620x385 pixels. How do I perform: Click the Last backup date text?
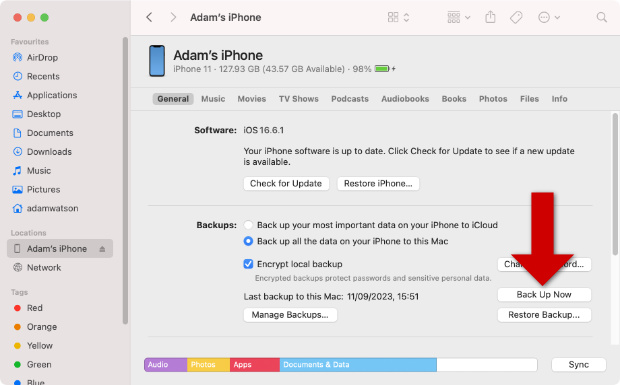331,296
